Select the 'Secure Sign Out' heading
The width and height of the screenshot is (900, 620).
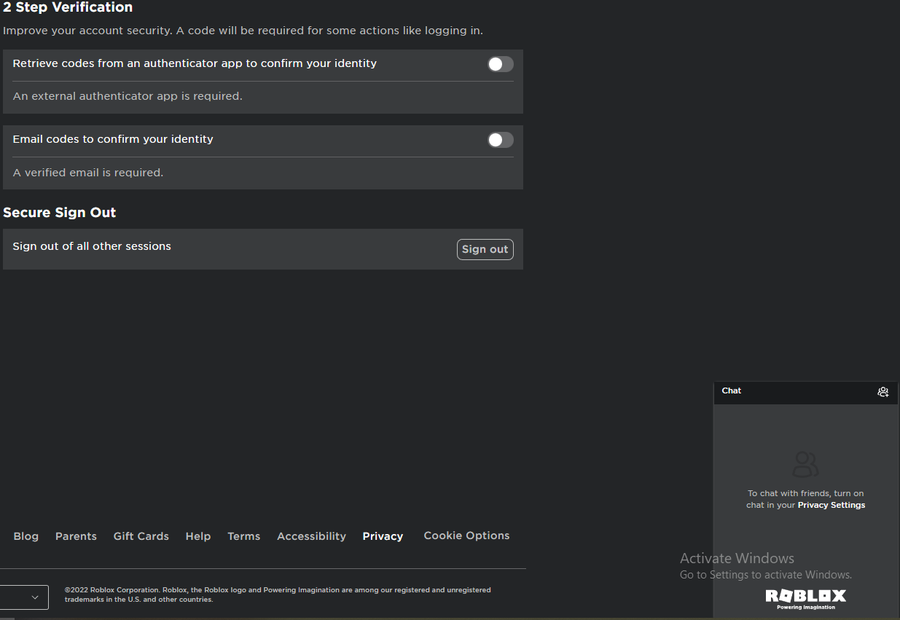(x=60, y=213)
